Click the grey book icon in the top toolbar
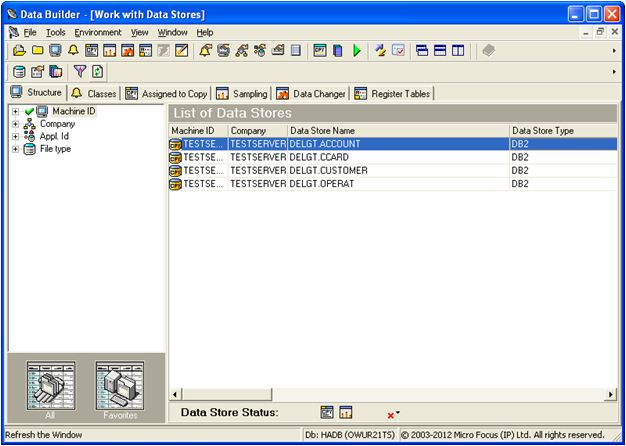The image size is (626, 446). tap(488, 51)
